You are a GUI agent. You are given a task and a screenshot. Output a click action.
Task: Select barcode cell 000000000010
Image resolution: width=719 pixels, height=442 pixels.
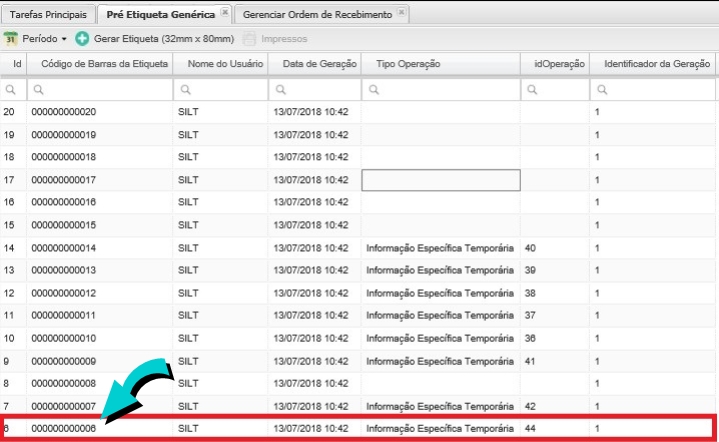pyautogui.click(x=64, y=338)
